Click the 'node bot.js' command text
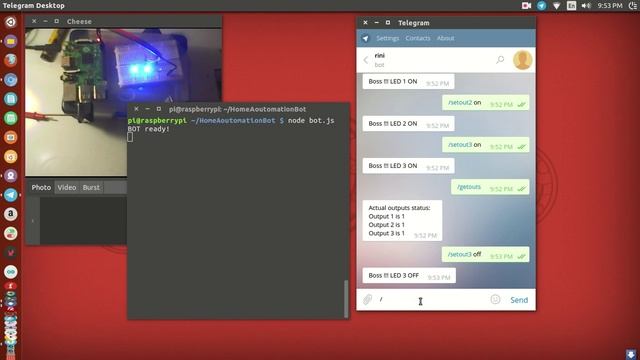The width and height of the screenshot is (640, 360). coord(311,120)
